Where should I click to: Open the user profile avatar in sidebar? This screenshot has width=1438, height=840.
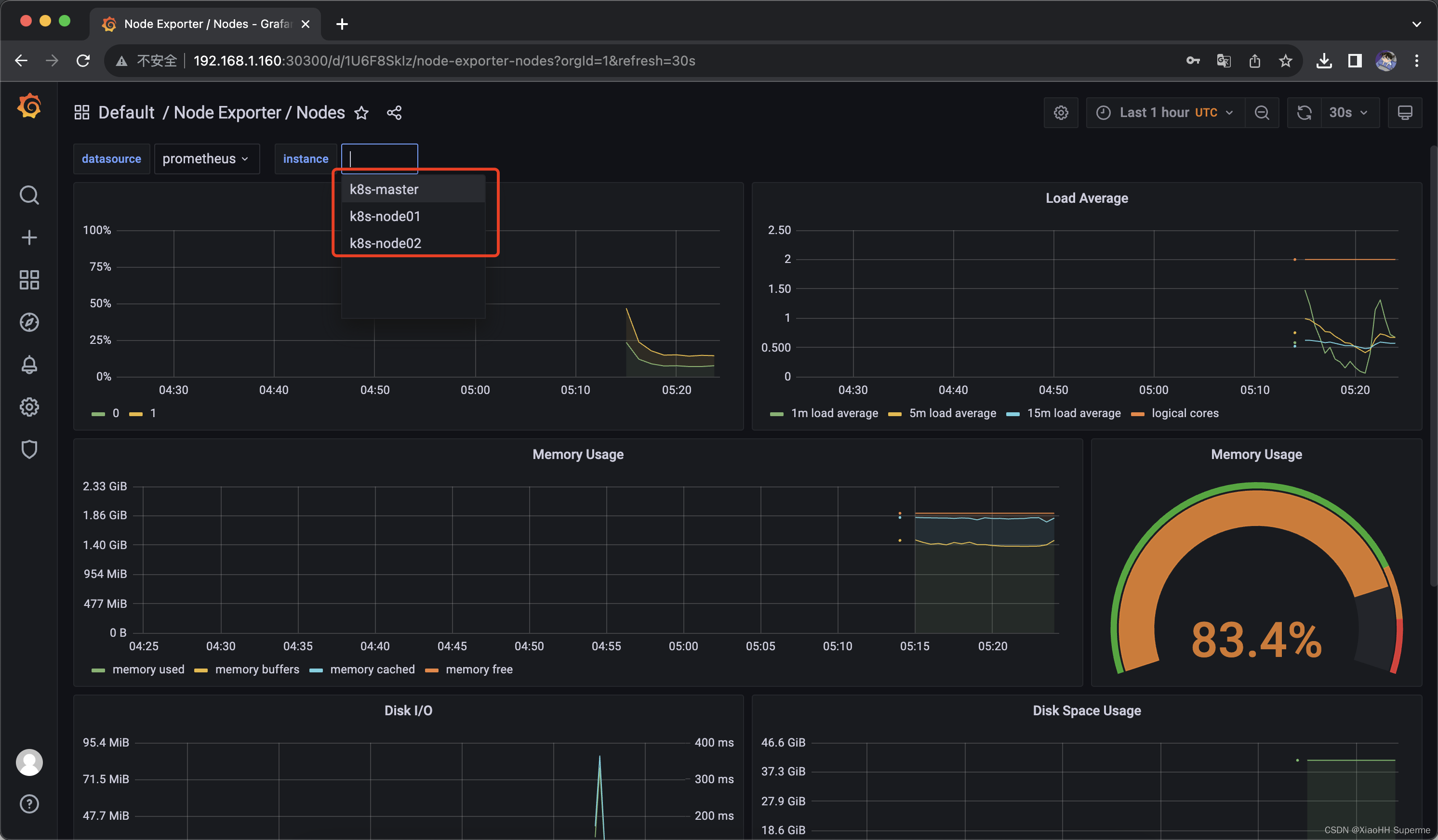click(29, 762)
